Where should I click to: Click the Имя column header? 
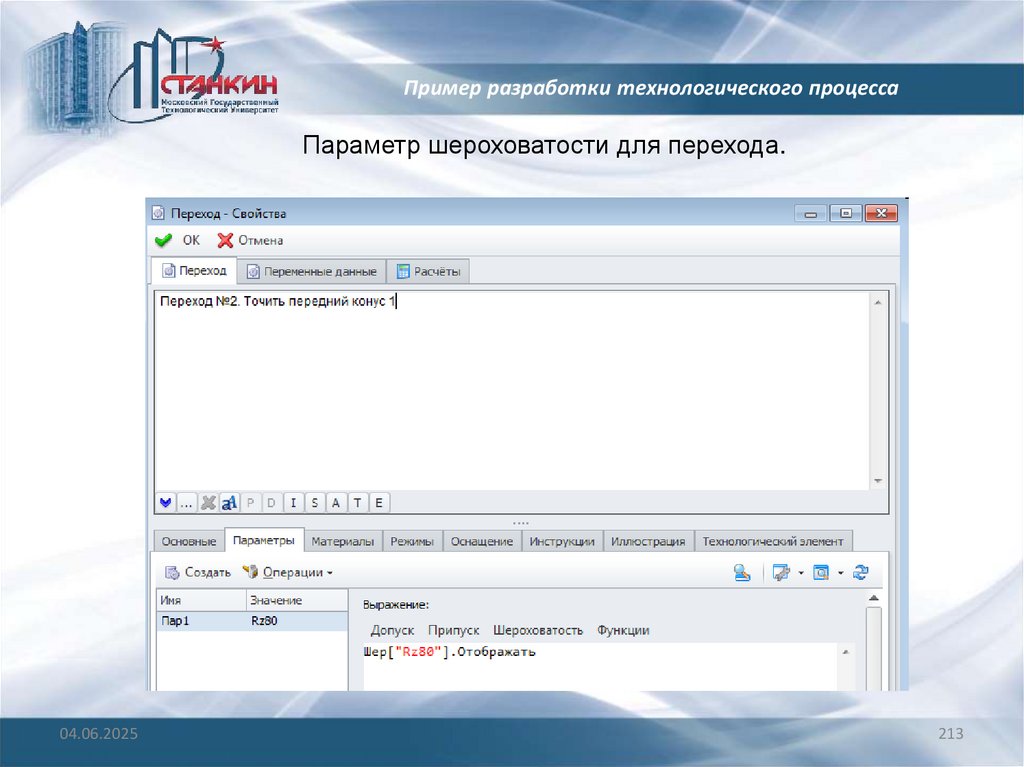coord(202,600)
